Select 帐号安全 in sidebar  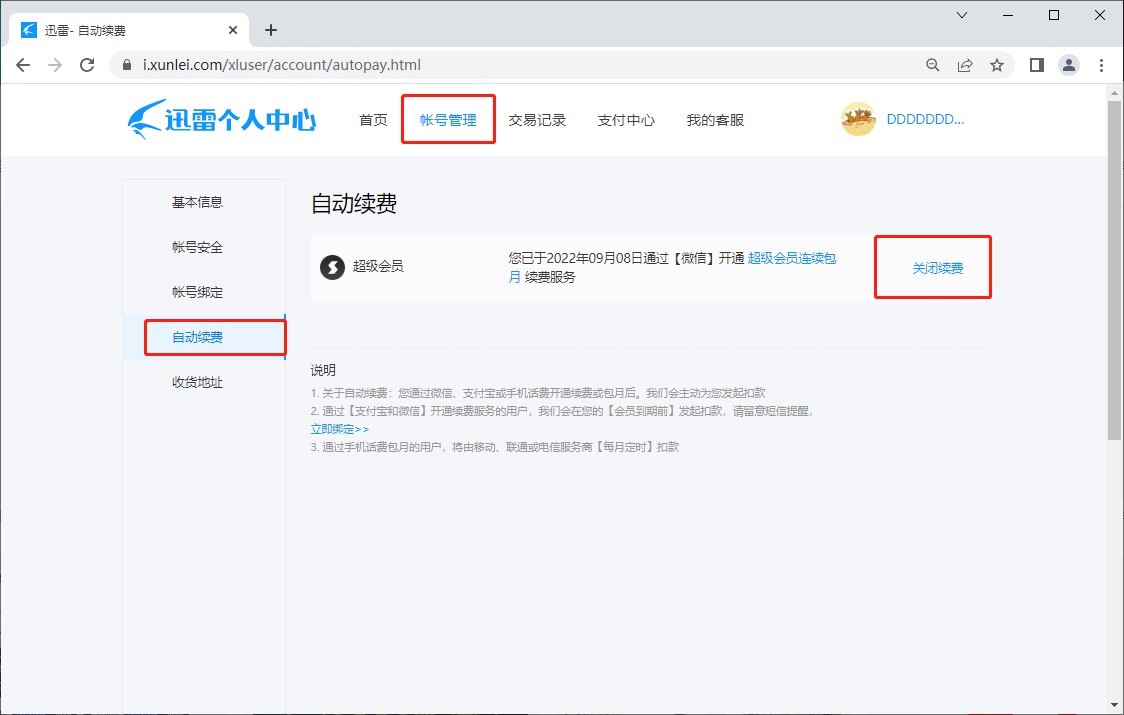coord(197,247)
